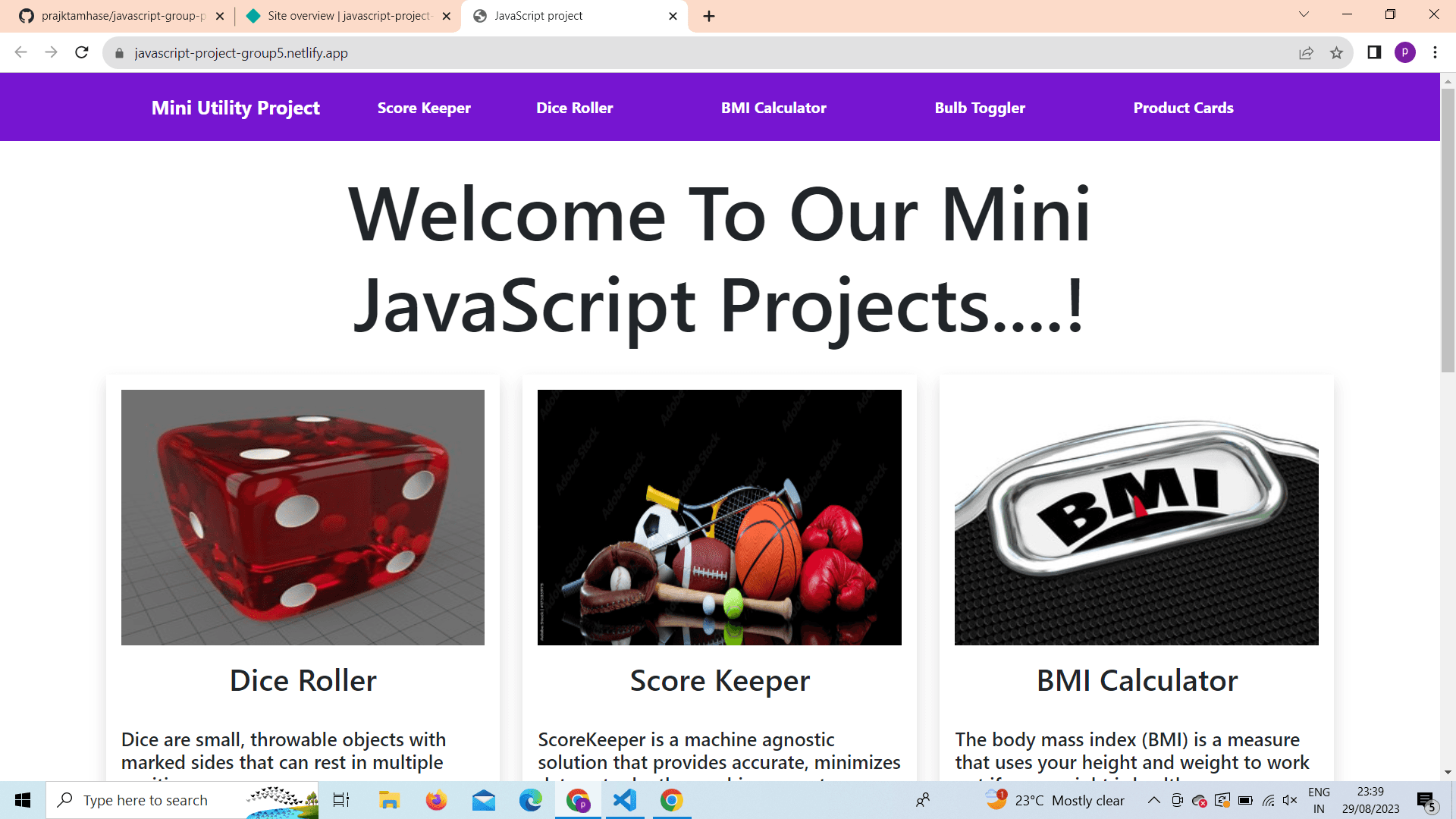Click the Windows taskbar search box
1456x819 pixels.
tap(146, 800)
